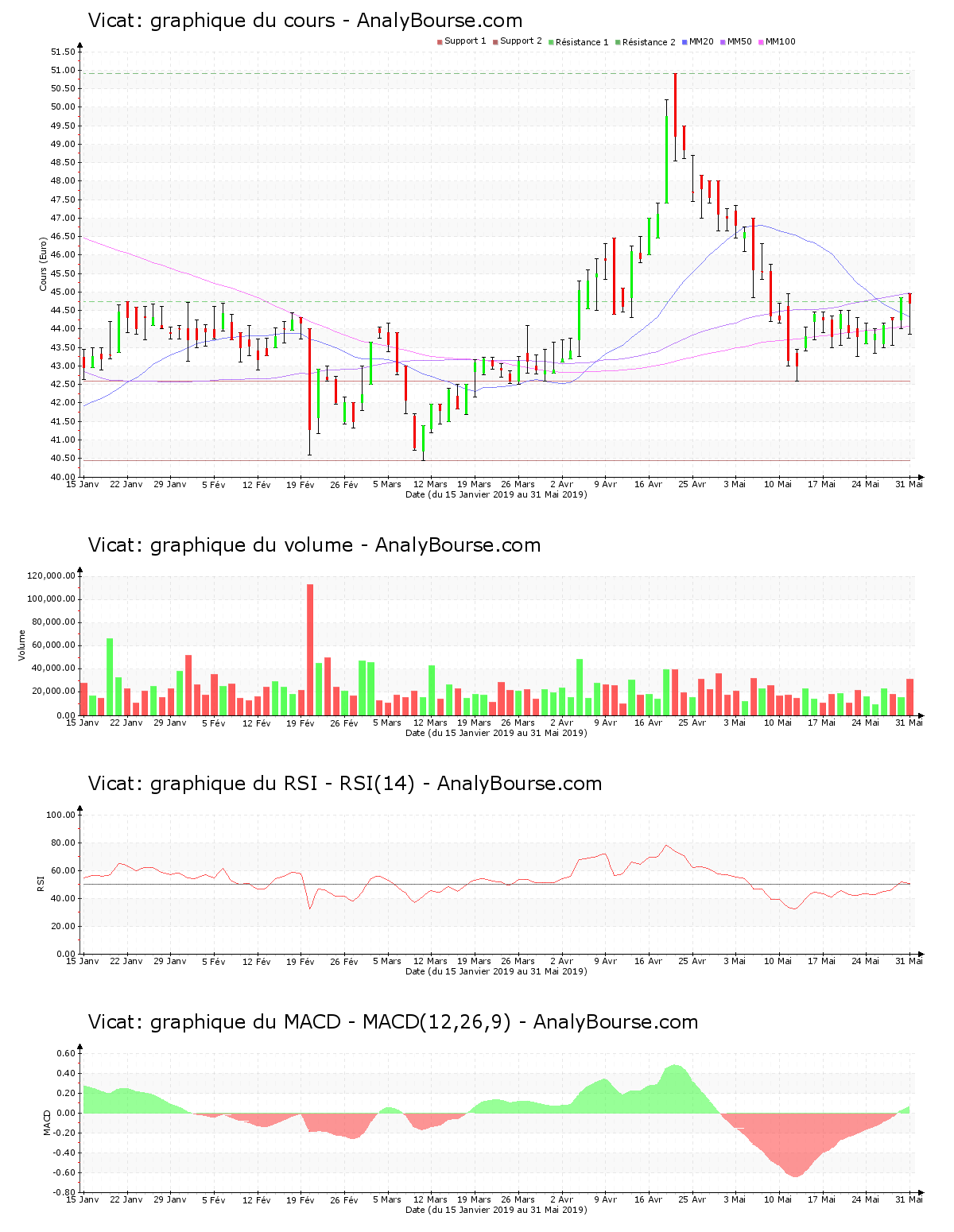
Task: Select the 'Support 2' legend label
Action: coord(521,41)
